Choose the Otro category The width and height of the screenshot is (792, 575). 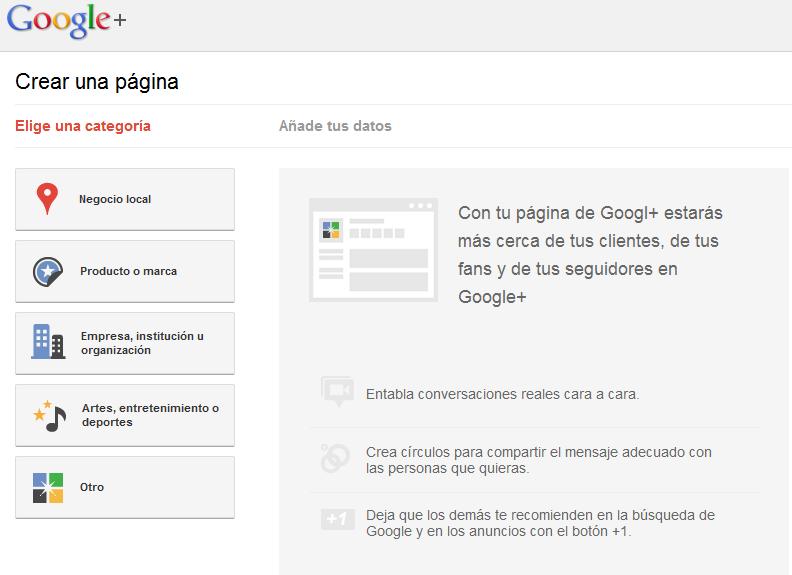tap(125, 487)
